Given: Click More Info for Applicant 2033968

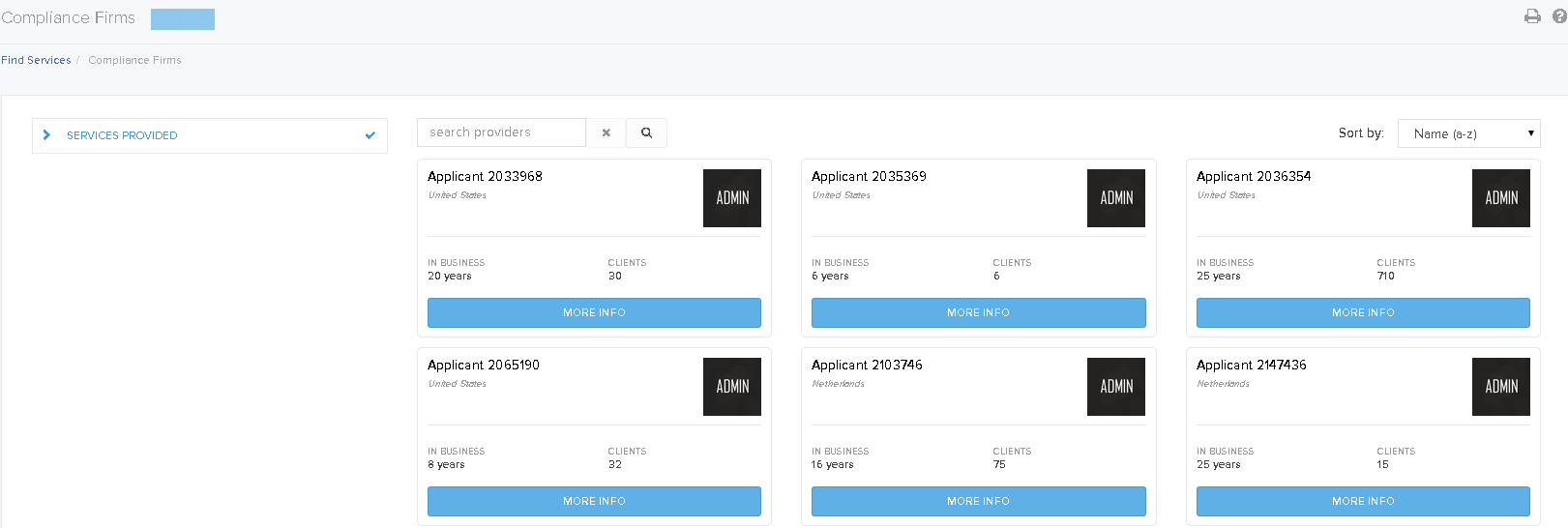Looking at the screenshot, I should [x=594, y=312].
